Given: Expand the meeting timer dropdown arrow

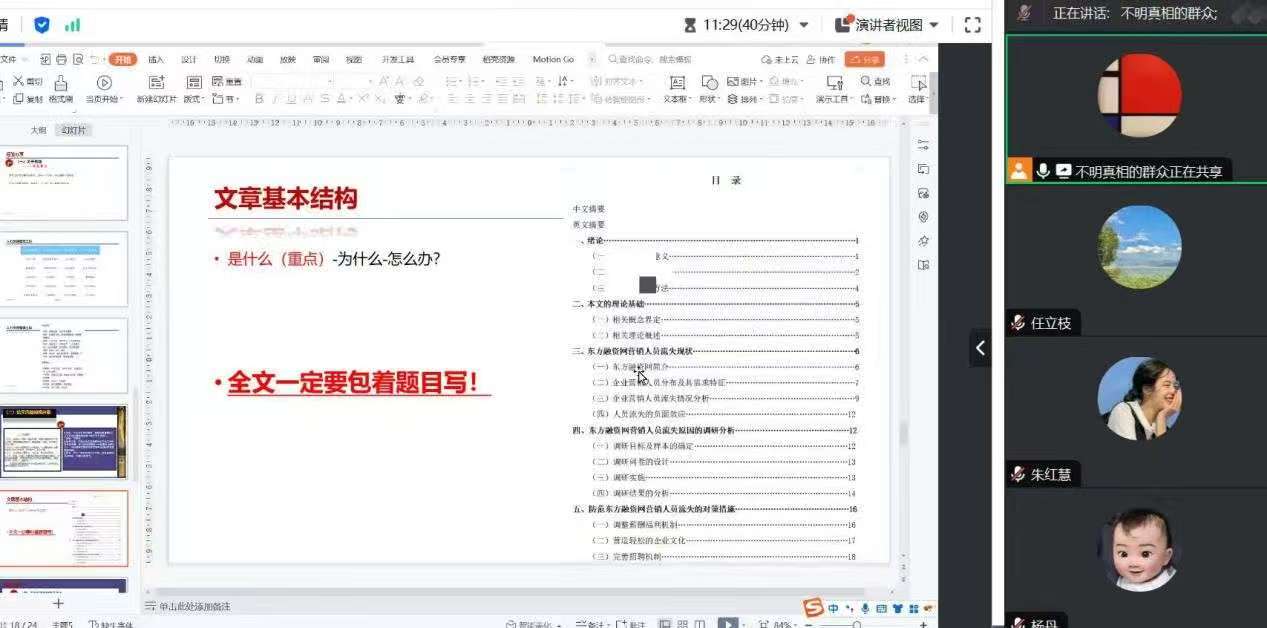Looking at the screenshot, I should 804,25.
